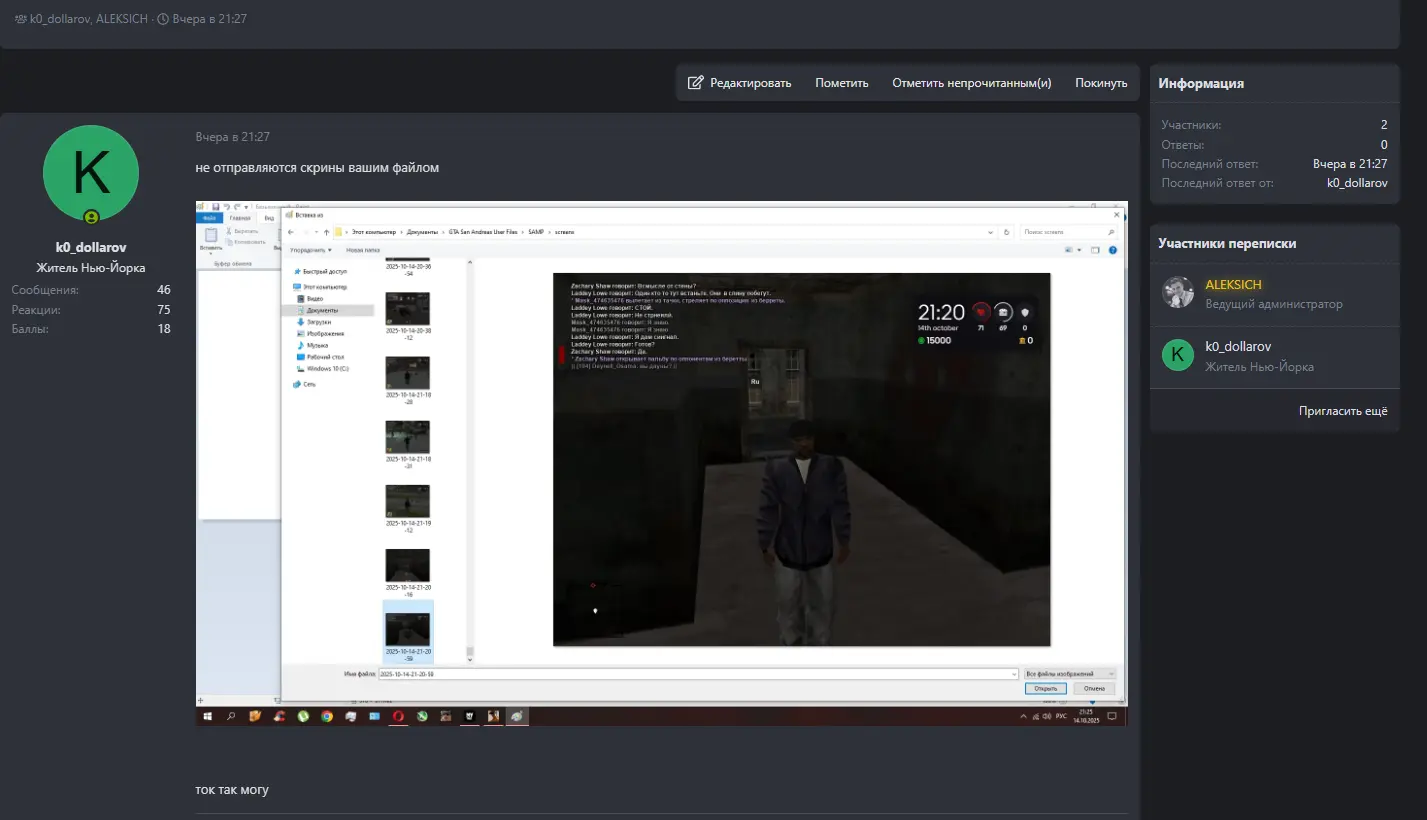The image size is (1427, 820).
Task: Open the large green K avatar of the poster
Action: click(x=91, y=173)
